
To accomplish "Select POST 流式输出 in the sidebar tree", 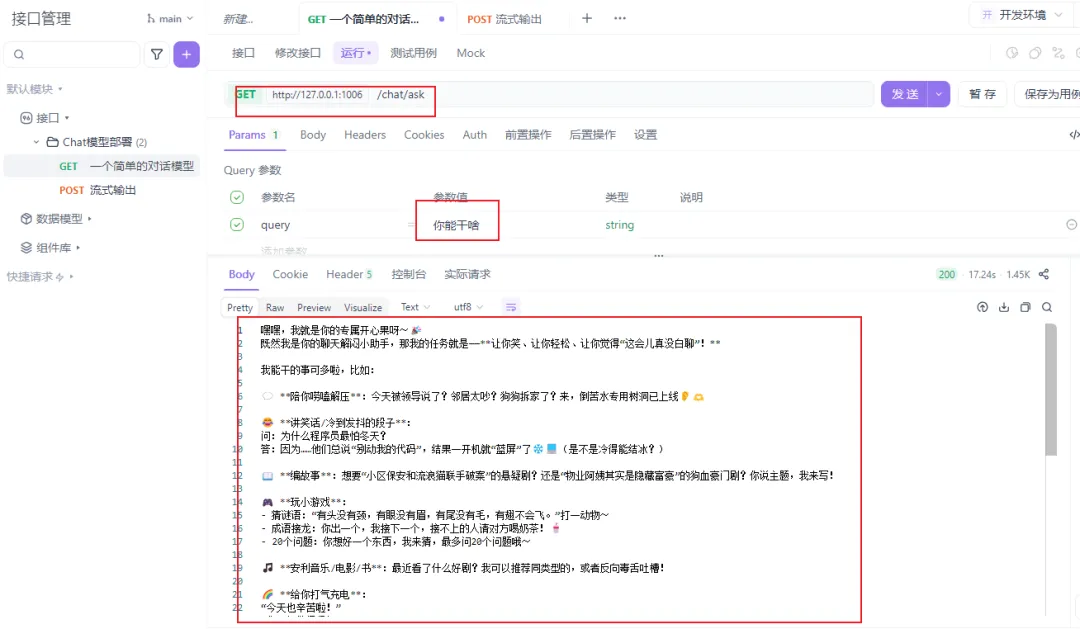I will [x=97, y=190].
